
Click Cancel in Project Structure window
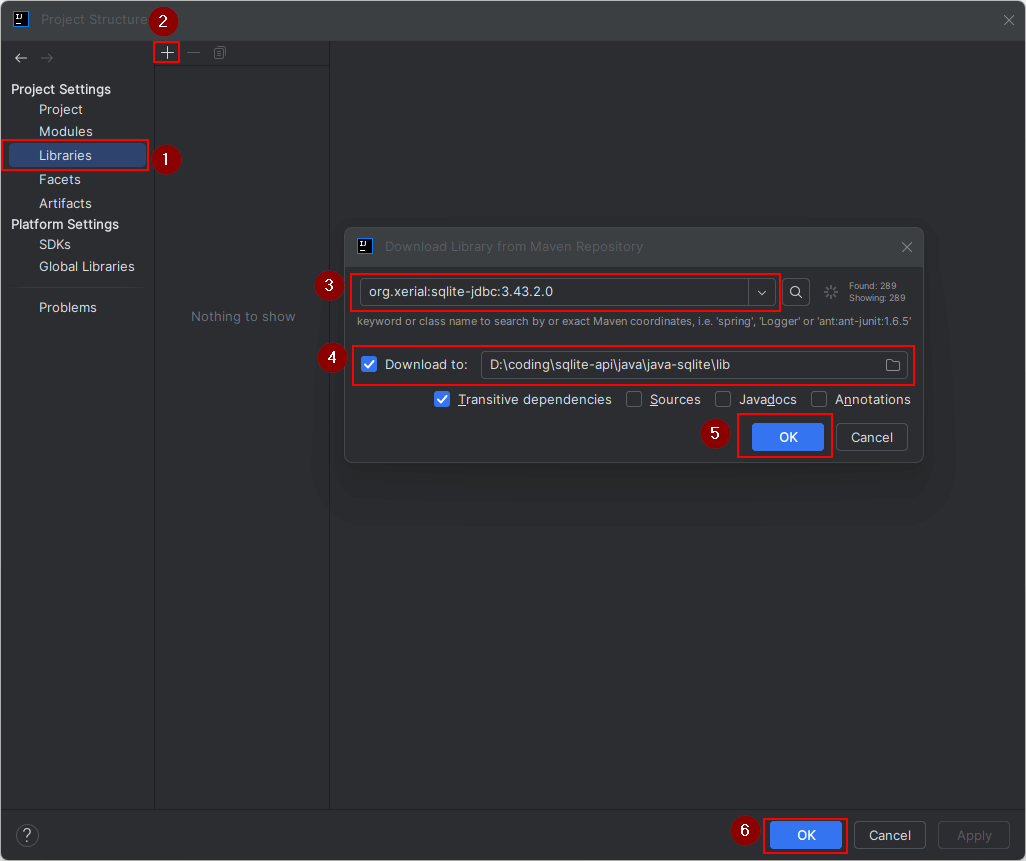click(x=889, y=836)
